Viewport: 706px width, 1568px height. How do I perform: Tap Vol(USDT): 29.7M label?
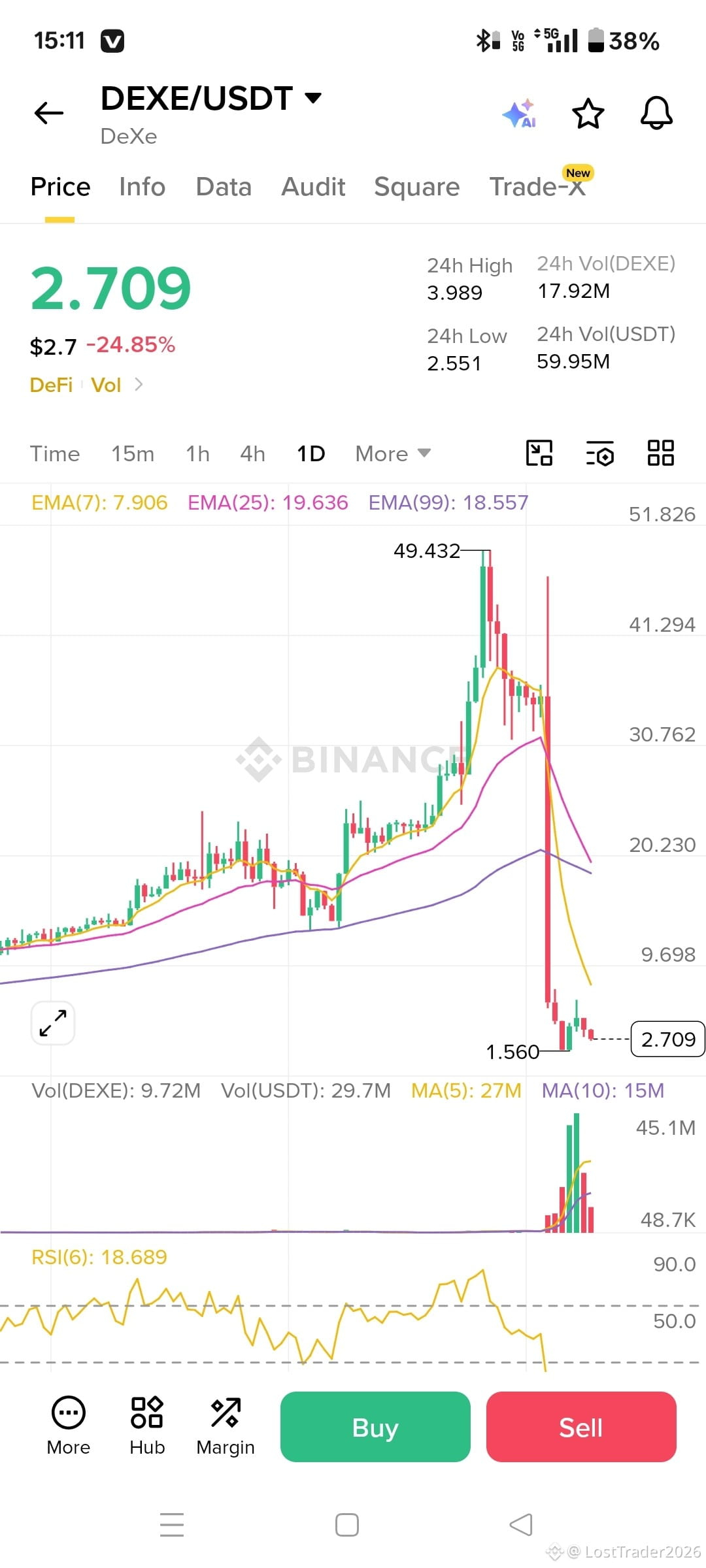pos(306,1090)
